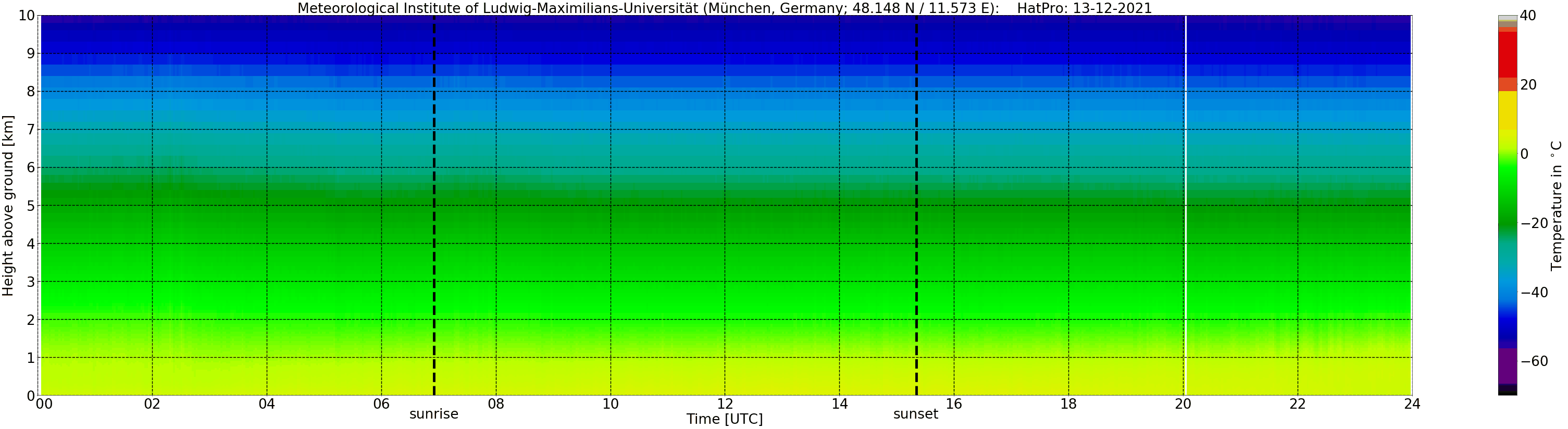Click the purple segment of the colorbar

1507,365
